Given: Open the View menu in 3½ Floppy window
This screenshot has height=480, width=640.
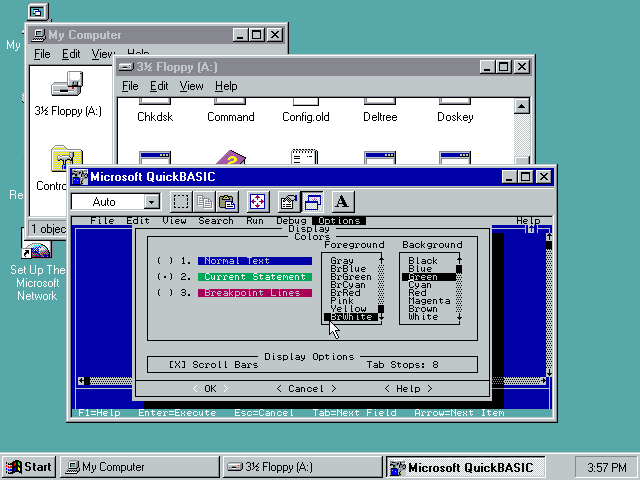Looking at the screenshot, I should [x=191, y=86].
